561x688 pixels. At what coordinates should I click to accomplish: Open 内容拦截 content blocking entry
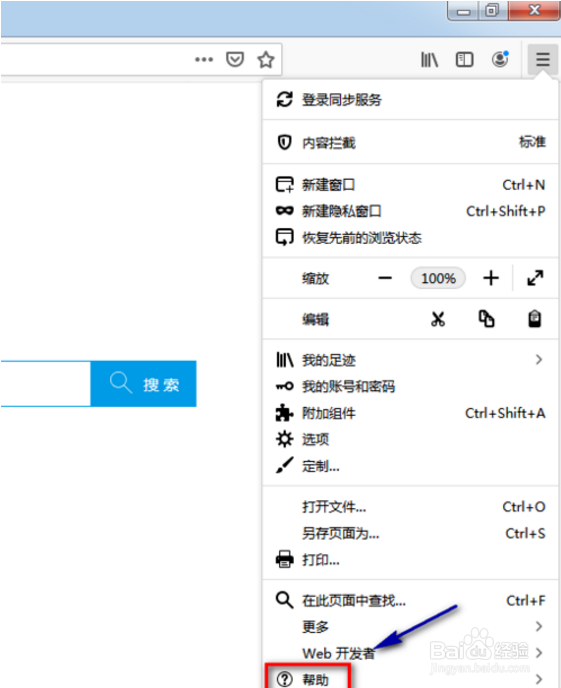coord(410,143)
